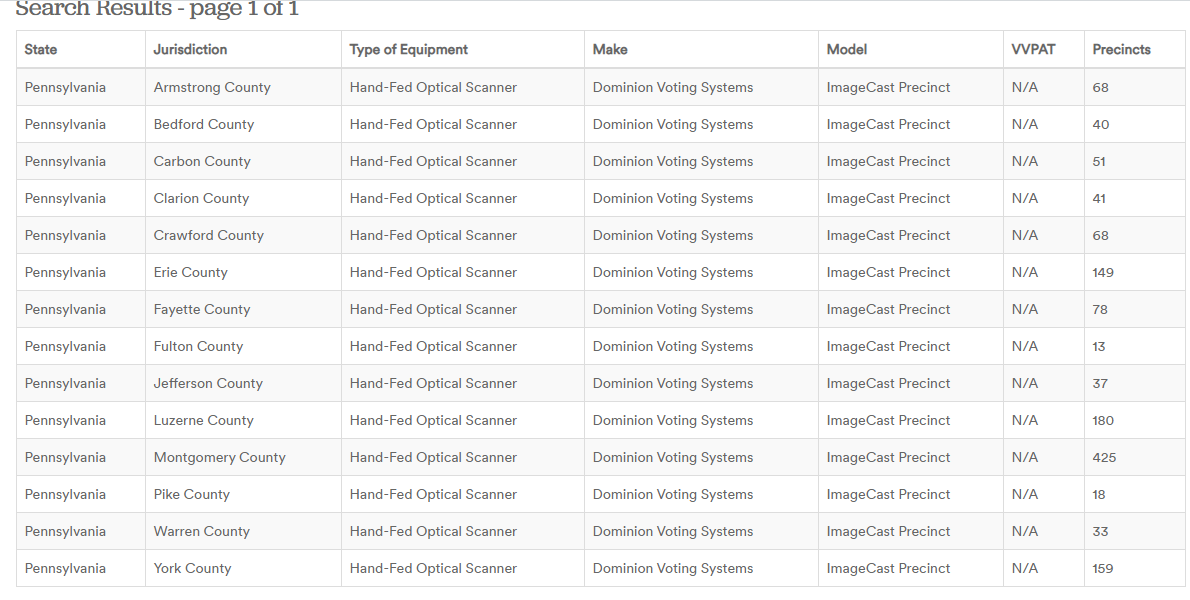Click Hand-Fed Optical Scanner in Pike County row
1190x600 pixels.
433,495
